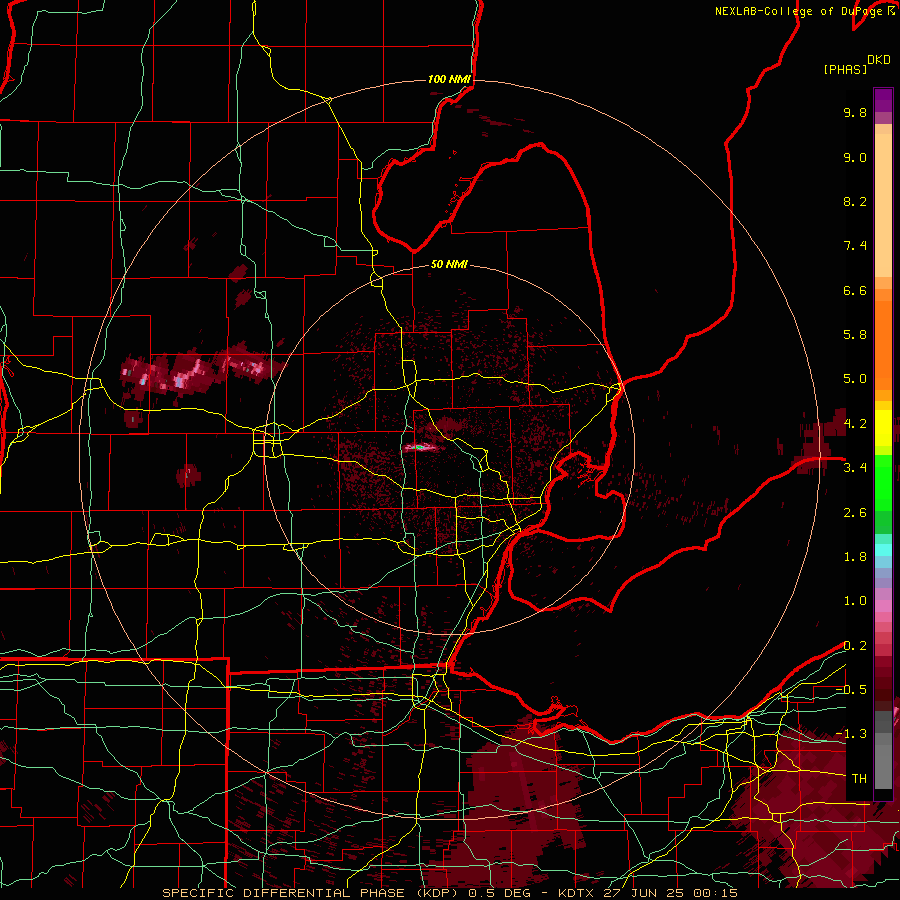Click the 2.6 value on color scale
900x900 pixels.
[855, 513]
